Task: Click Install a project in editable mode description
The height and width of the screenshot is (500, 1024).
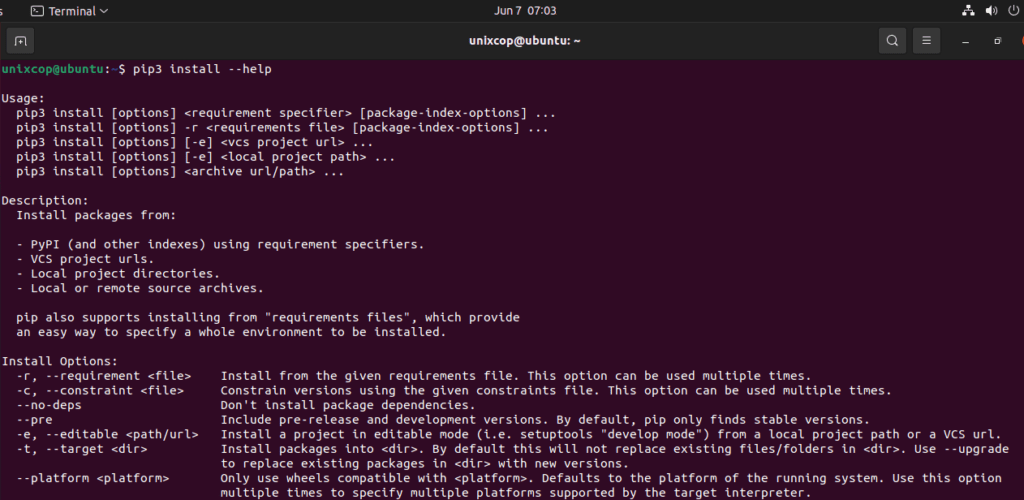Action: [611, 434]
